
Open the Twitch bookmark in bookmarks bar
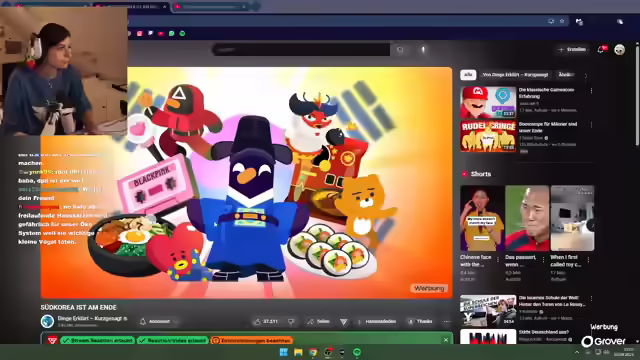coord(150,33)
